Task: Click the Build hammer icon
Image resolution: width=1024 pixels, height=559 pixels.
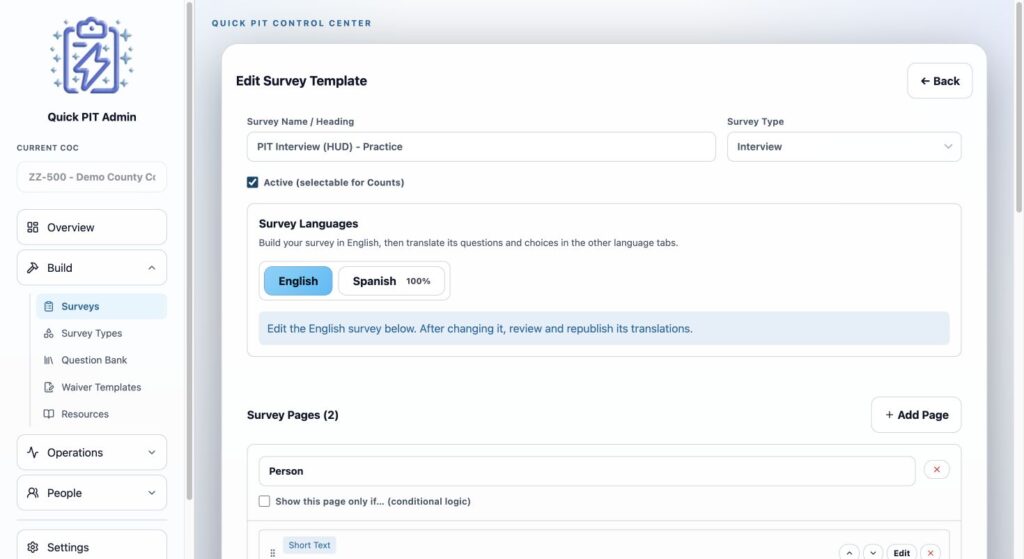Action: pyautogui.click(x=33, y=268)
